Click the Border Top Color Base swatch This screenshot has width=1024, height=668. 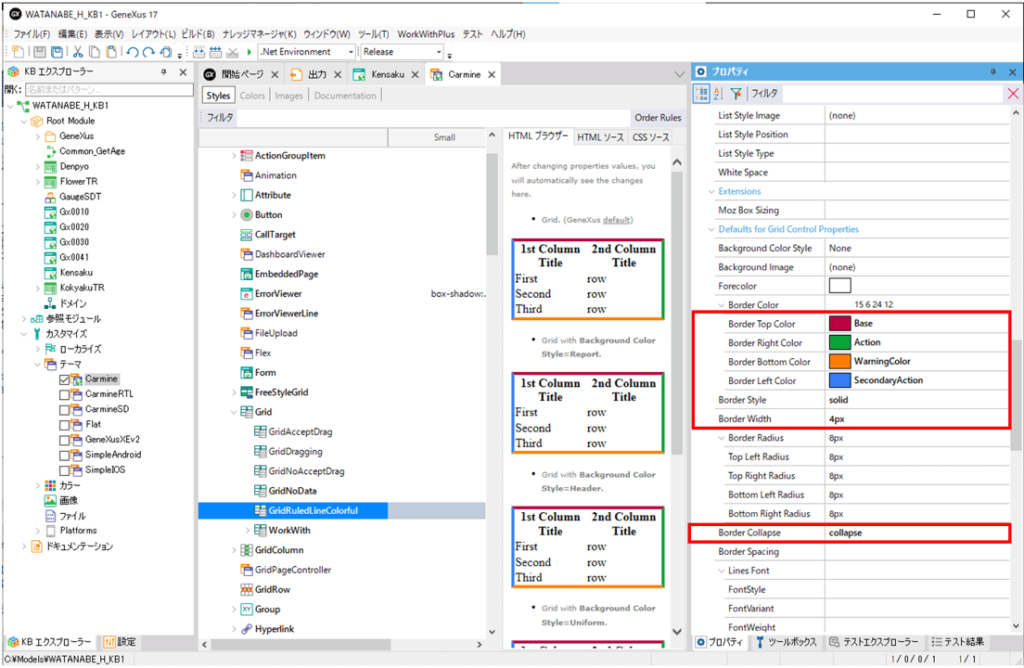tap(840, 323)
